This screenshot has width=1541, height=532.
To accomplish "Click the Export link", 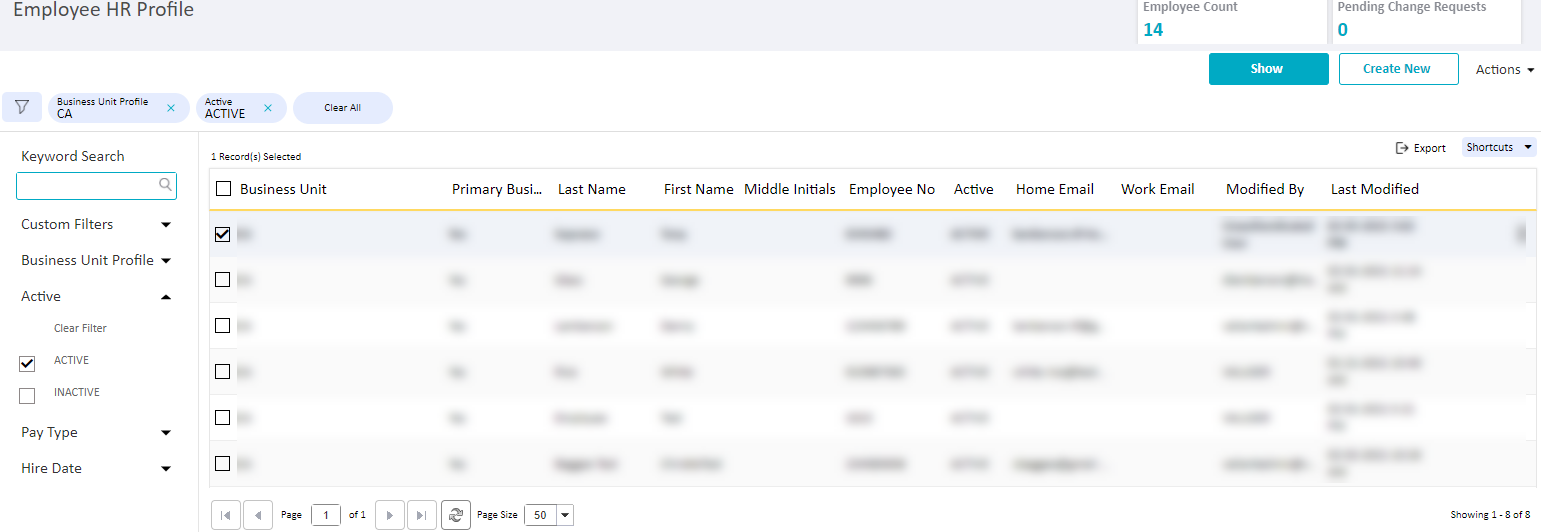I will [x=1429, y=148].
